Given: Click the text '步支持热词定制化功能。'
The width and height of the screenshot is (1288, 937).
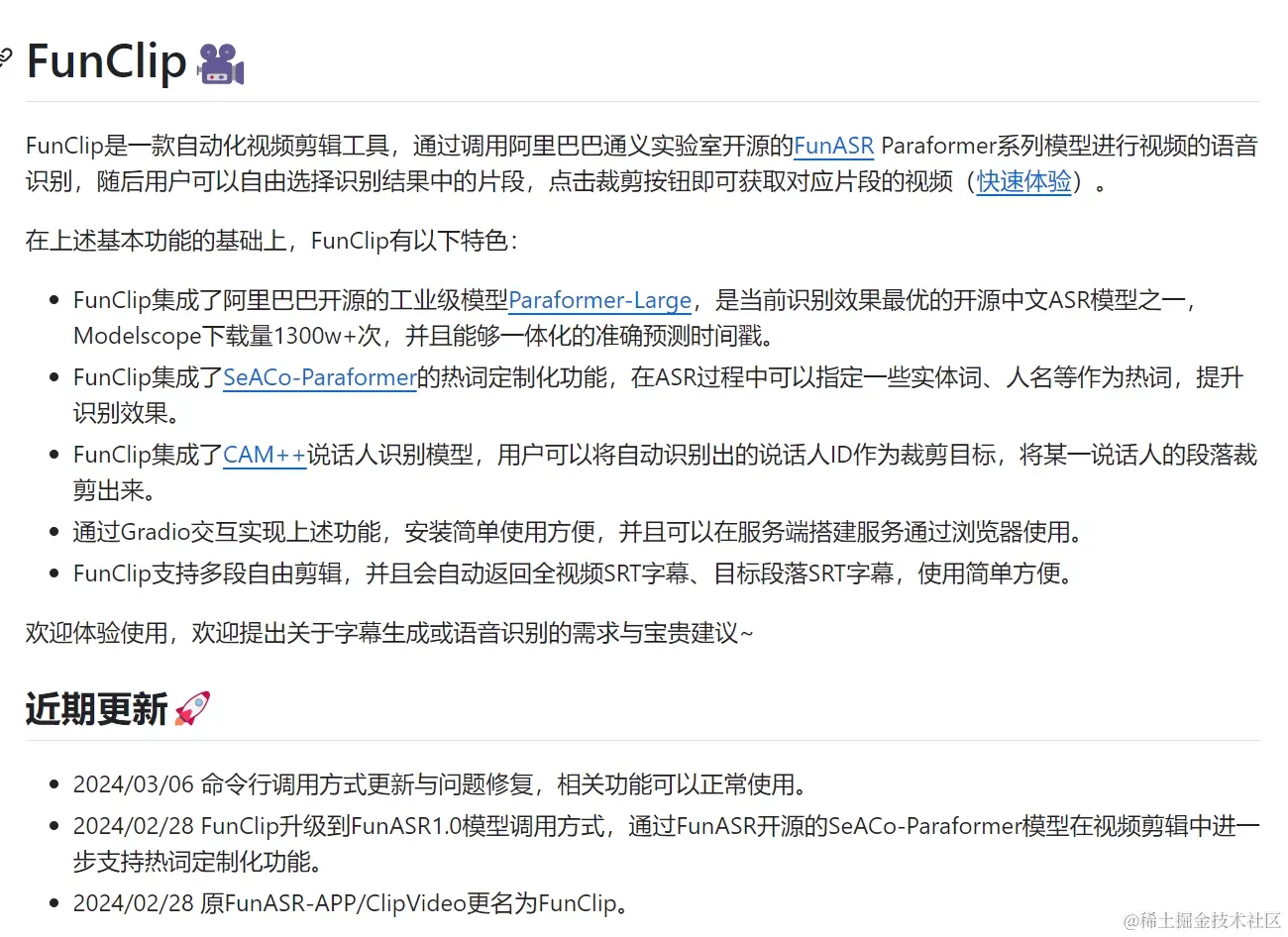Looking at the screenshot, I should click(199, 862).
